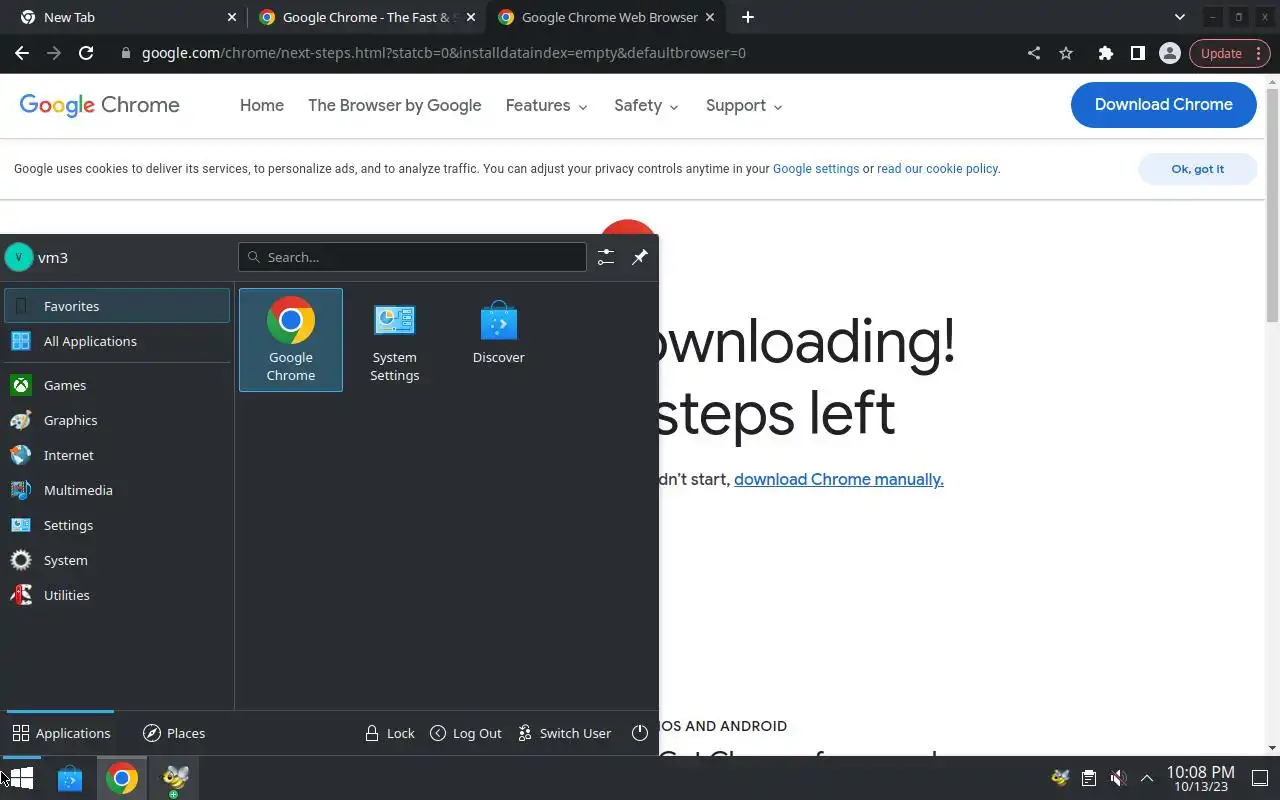The image size is (1280, 800).
Task: Reload the current page
Action: pyautogui.click(x=86, y=53)
